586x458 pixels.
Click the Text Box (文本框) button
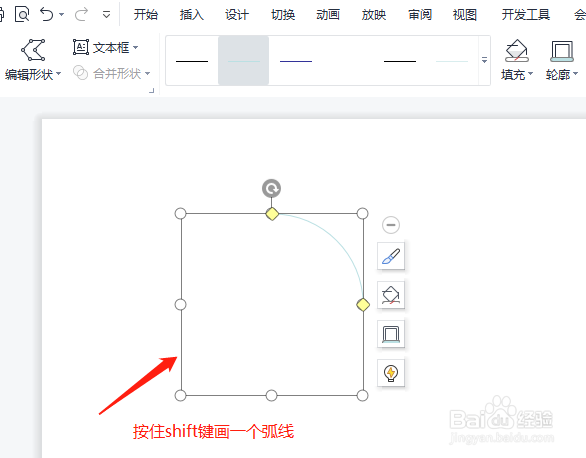[x=105, y=47]
